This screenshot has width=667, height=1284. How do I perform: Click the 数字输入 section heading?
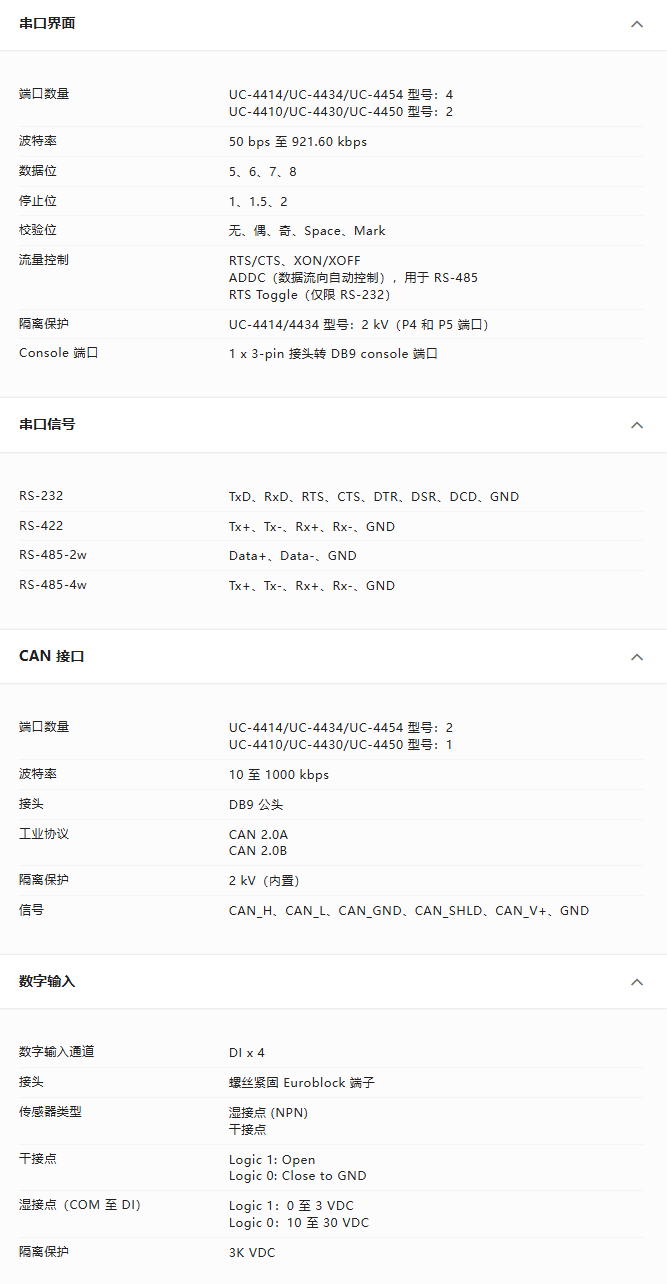(47, 982)
